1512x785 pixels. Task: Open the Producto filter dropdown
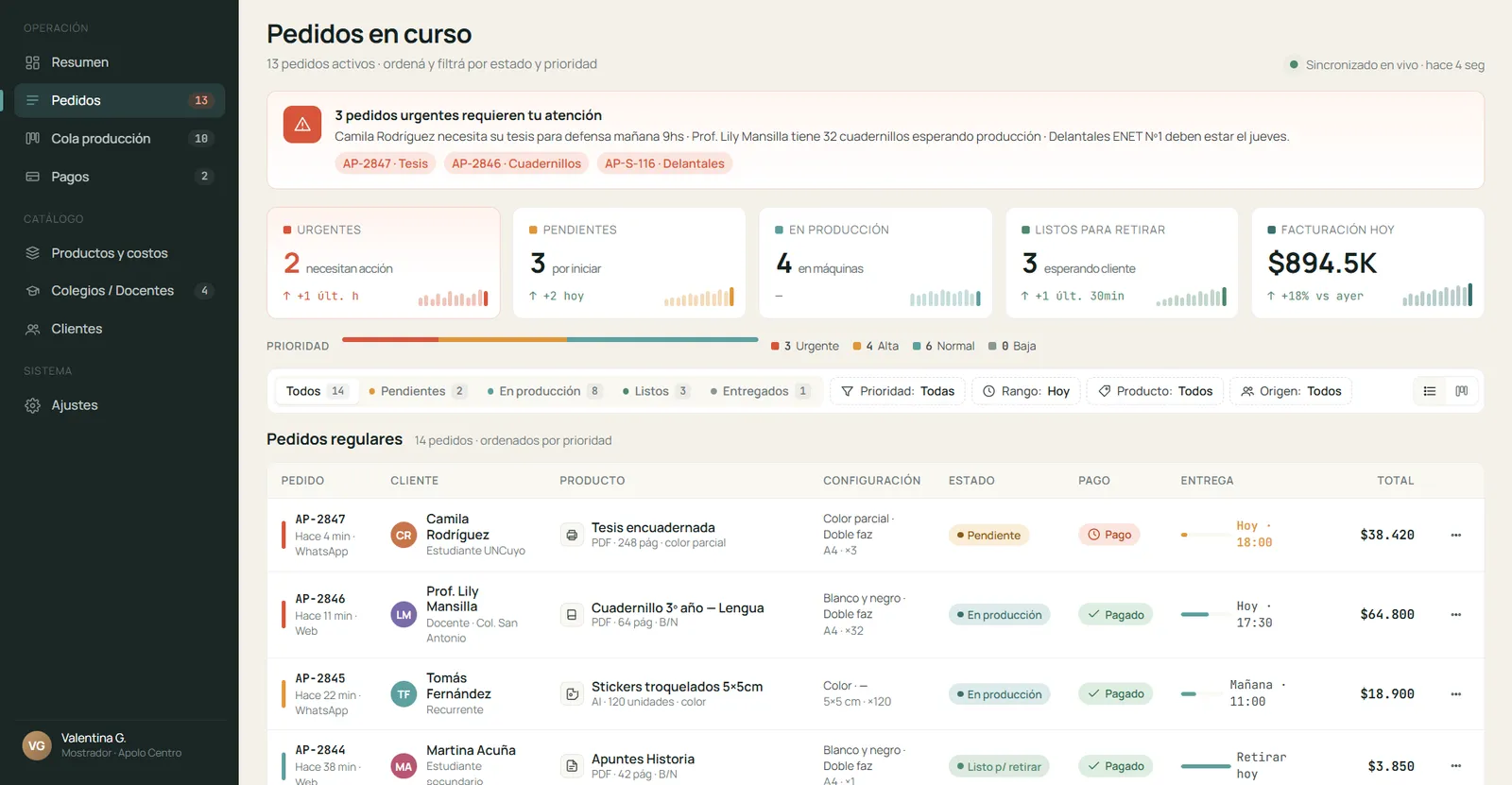[x=1155, y=391]
